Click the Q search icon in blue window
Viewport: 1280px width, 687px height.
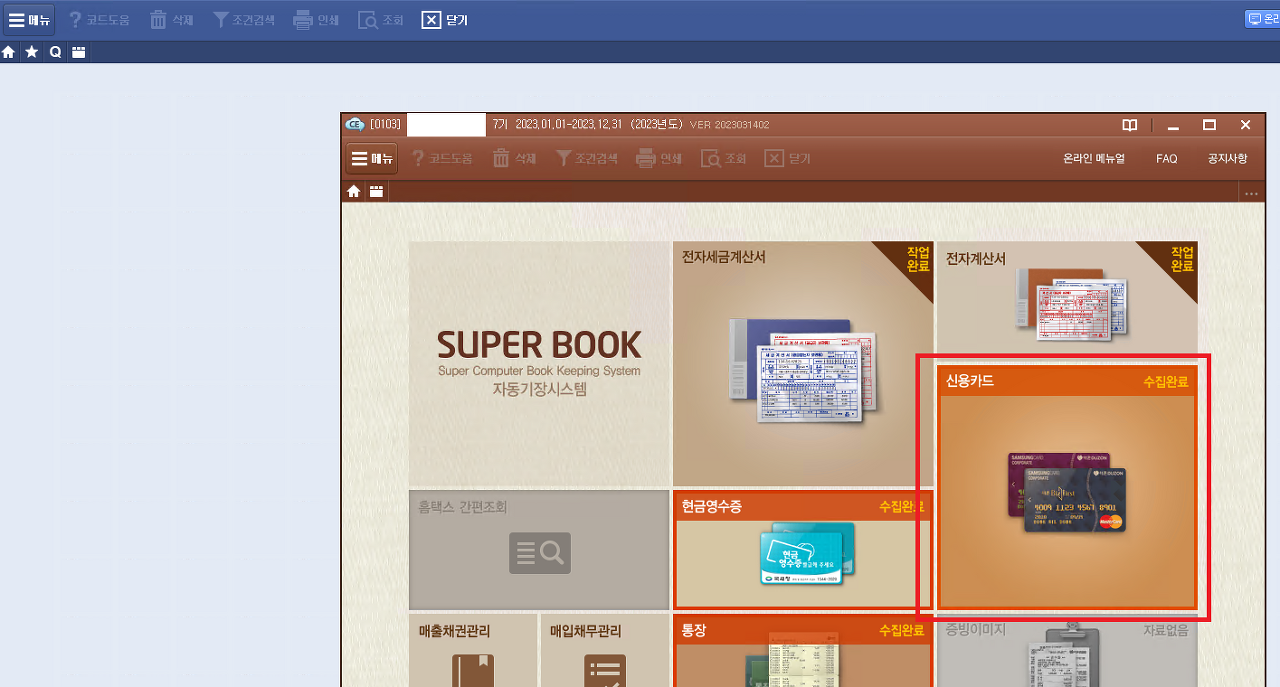[55, 52]
